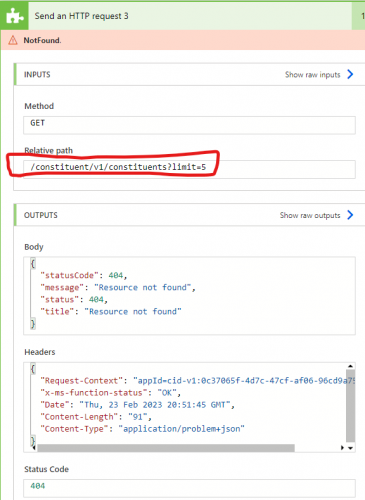Open the Show raw outputs link

tap(310, 215)
